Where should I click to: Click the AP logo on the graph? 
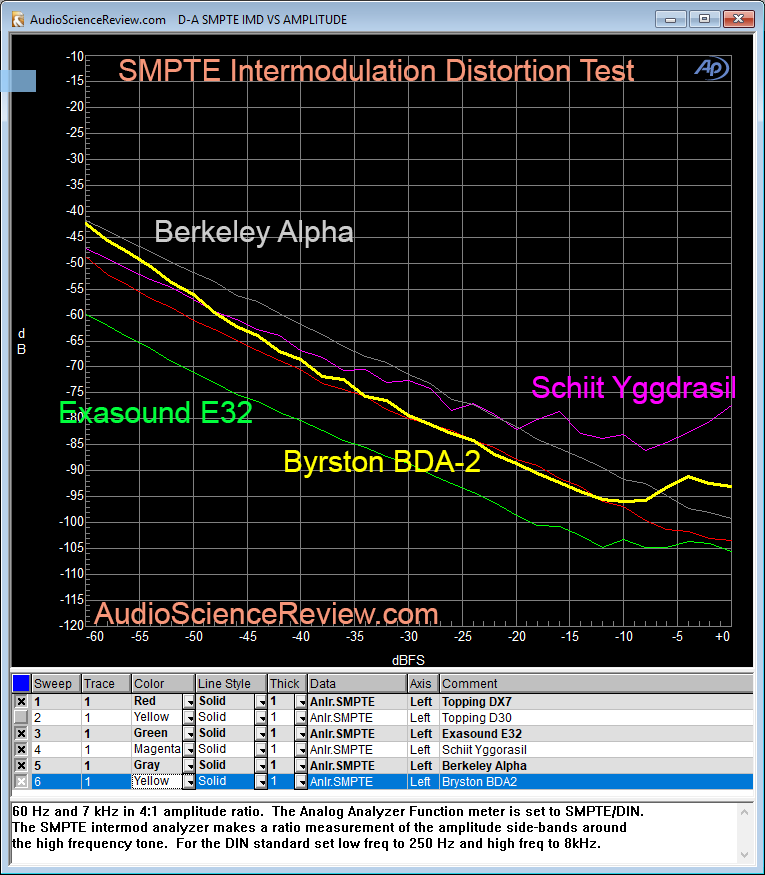pyautogui.click(x=711, y=68)
